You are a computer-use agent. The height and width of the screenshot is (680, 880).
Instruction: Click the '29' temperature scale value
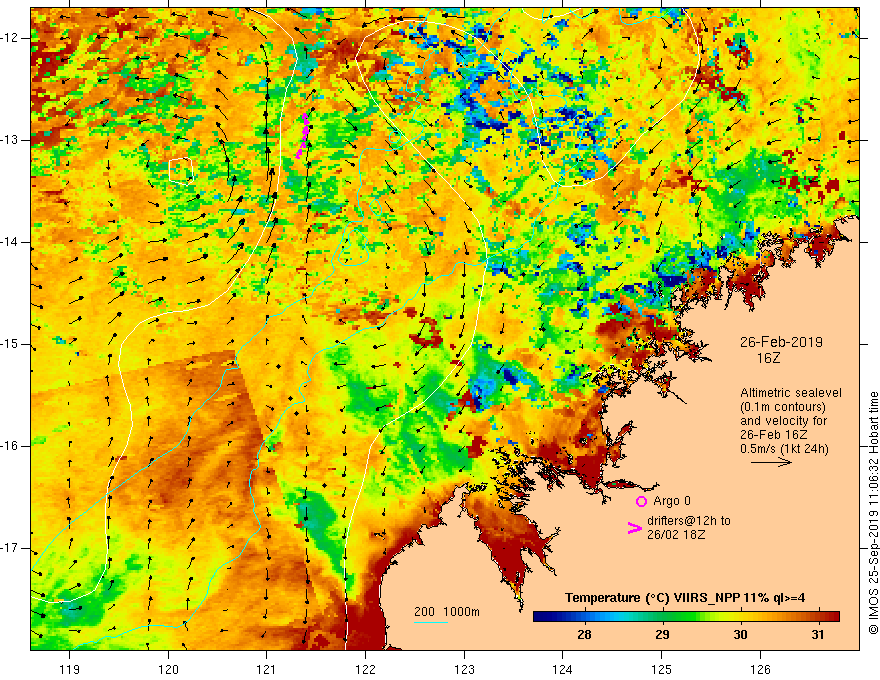pos(662,634)
